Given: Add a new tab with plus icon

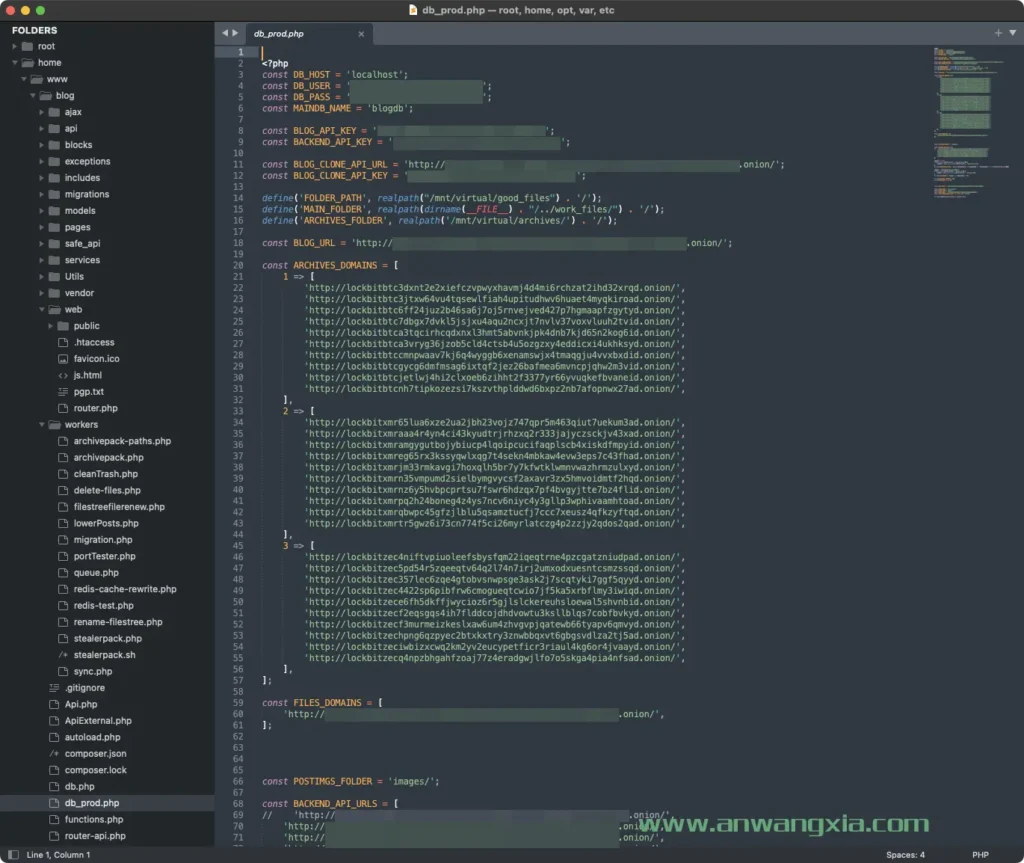Looking at the screenshot, I should [x=998, y=33].
